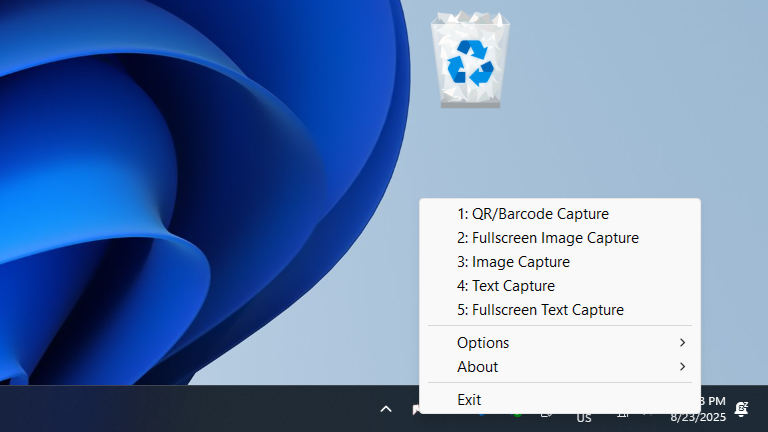Show hidden tray icons with the chevron

[x=386, y=408]
